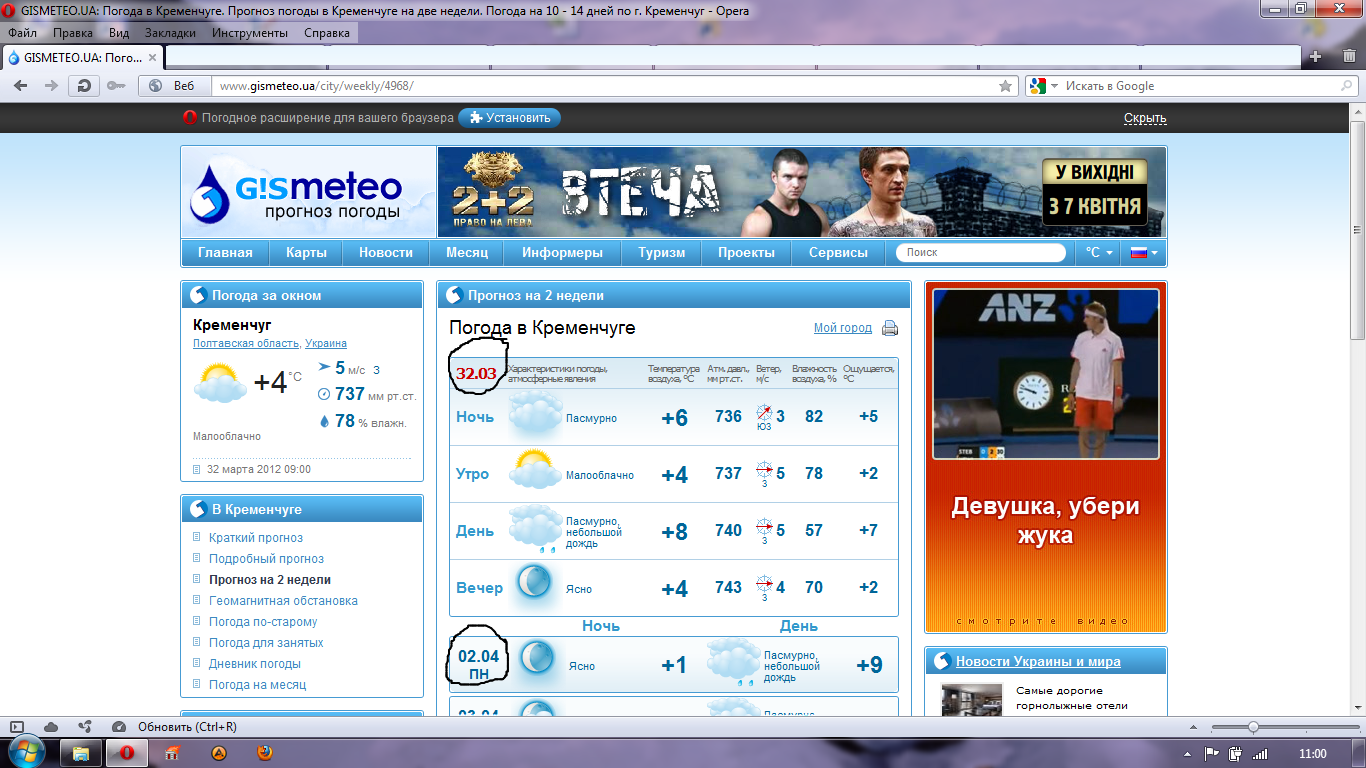Open the Файл menu
This screenshot has width=1366, height=768.
click(22, 32)
